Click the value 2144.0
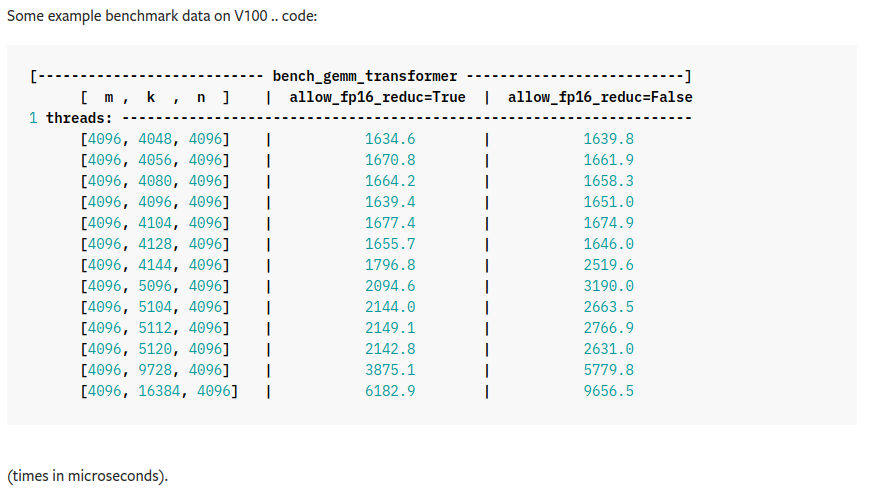 [390, 308]
